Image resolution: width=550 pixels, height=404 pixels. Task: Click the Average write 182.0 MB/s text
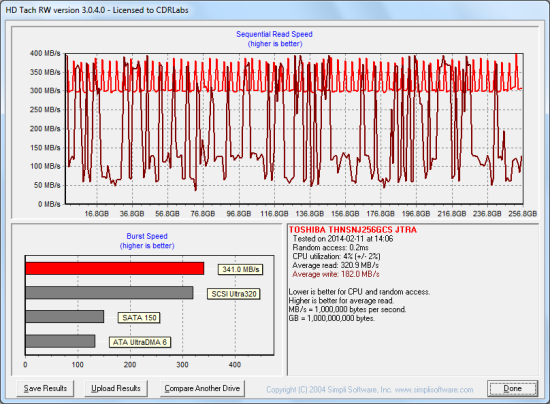[x=336, y=274]
